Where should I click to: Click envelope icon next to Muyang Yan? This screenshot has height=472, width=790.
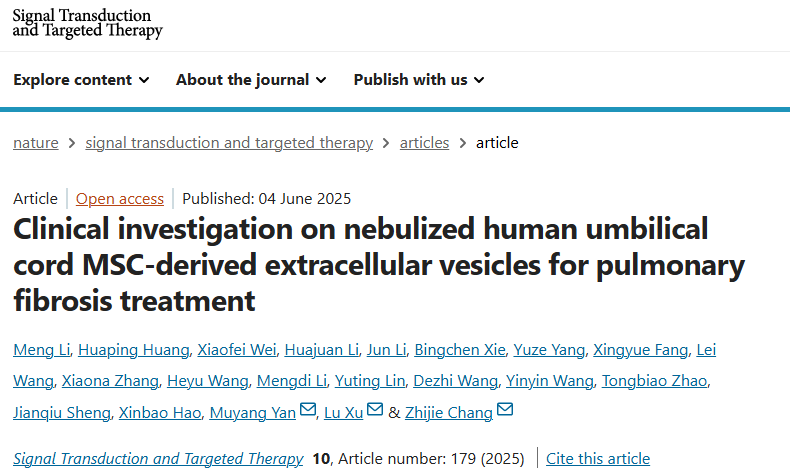pyautogui.click(x=308, y=410)
